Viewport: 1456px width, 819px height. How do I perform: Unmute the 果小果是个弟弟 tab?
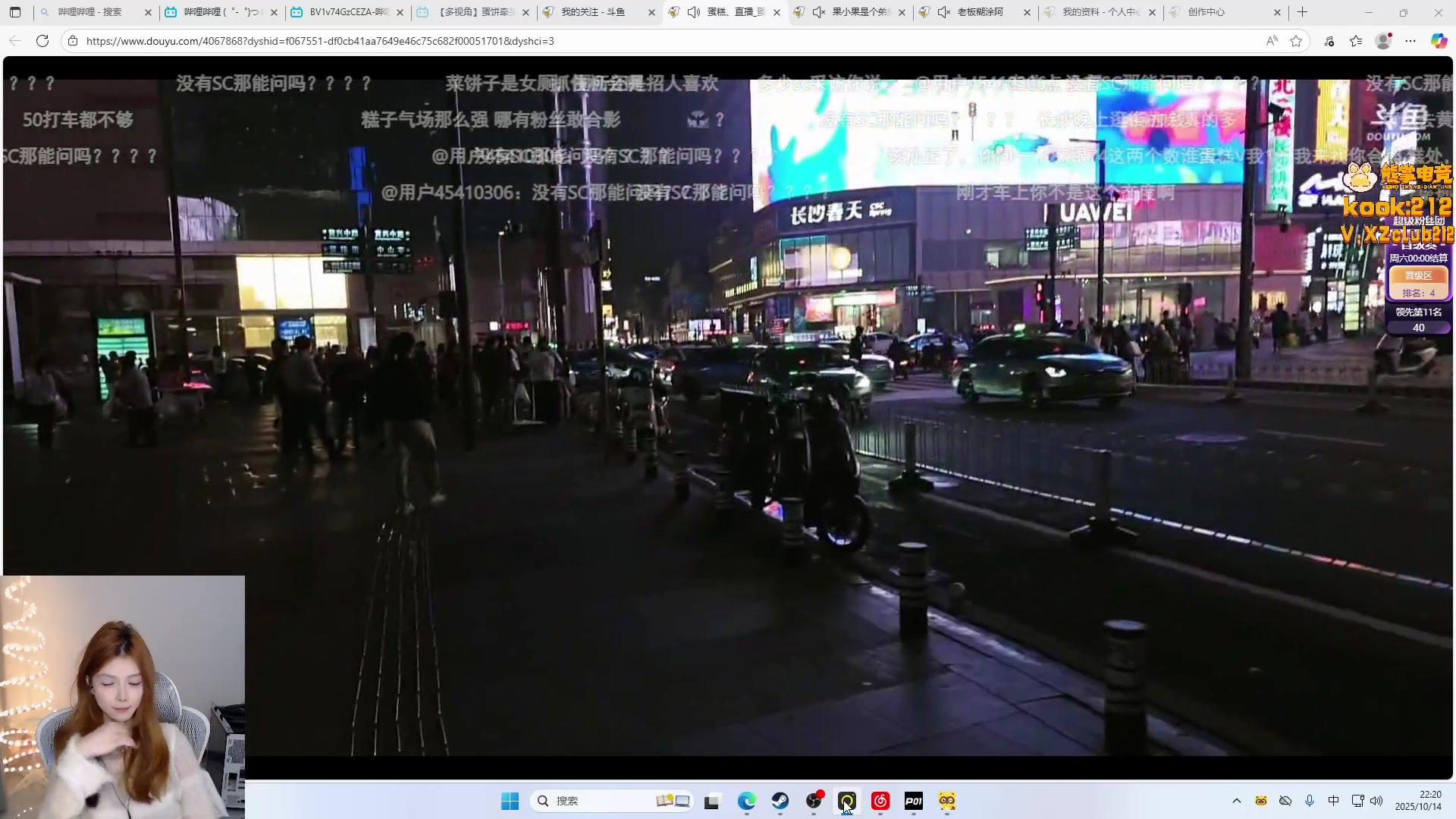[818, 12]
